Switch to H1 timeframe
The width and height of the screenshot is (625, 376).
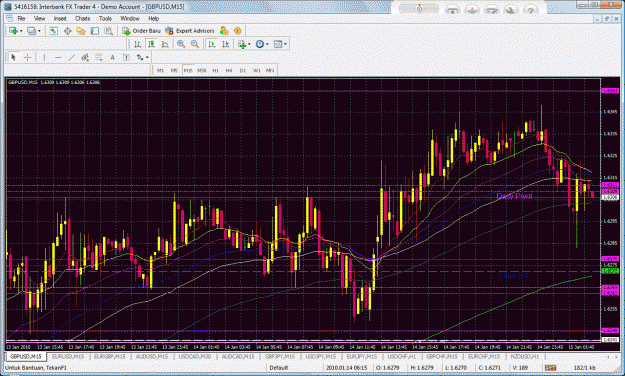216,71
